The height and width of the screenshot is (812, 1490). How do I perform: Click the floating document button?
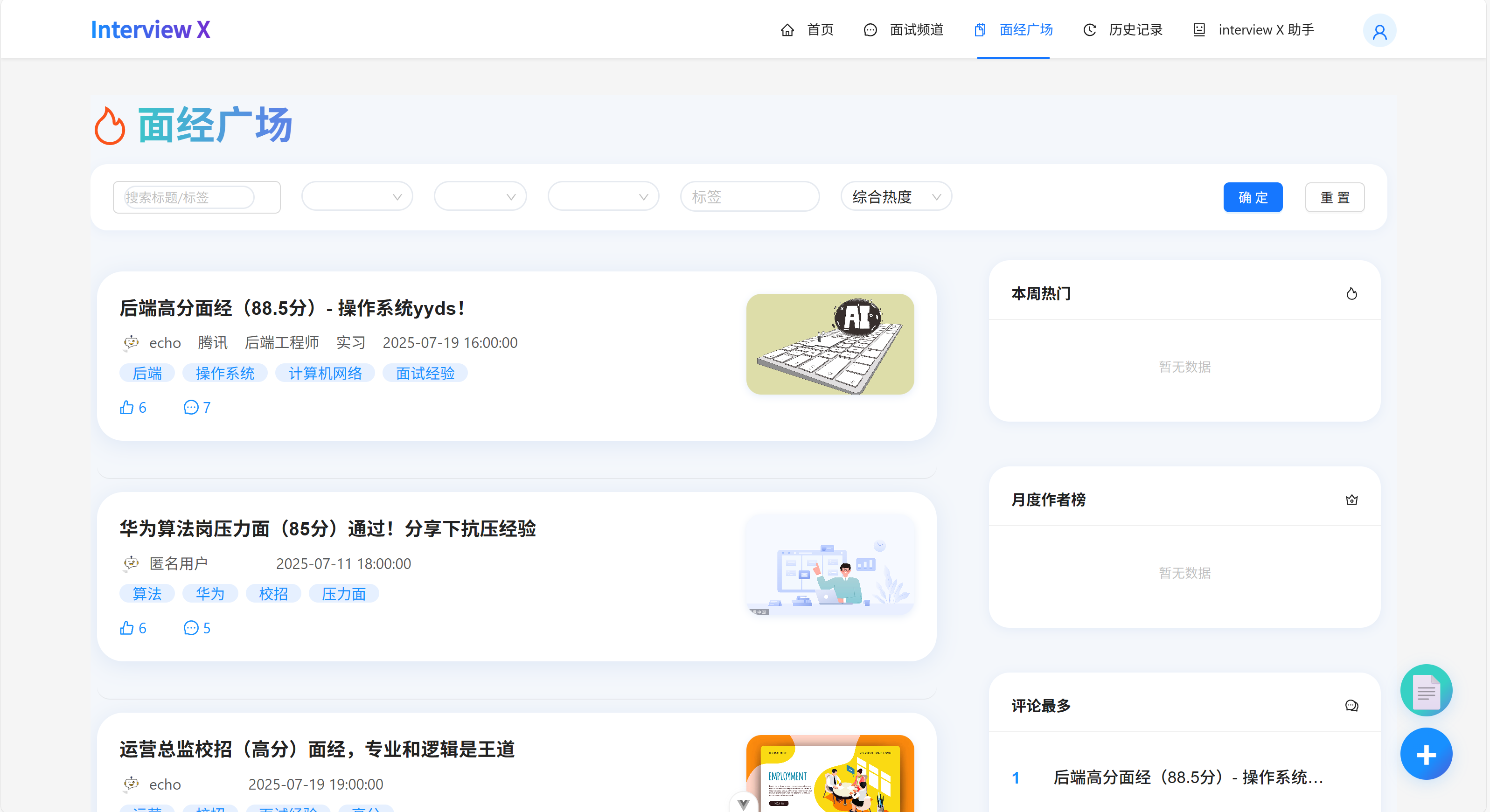tap(1426, 690)
